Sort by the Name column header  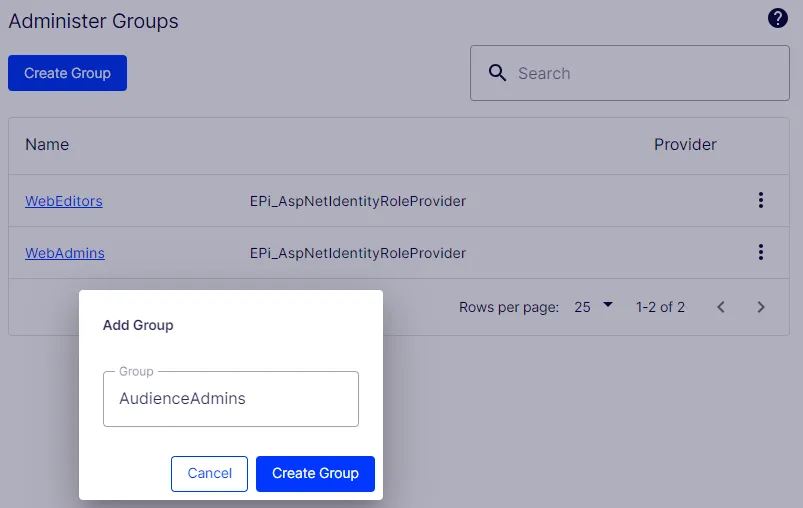(47, 144)
